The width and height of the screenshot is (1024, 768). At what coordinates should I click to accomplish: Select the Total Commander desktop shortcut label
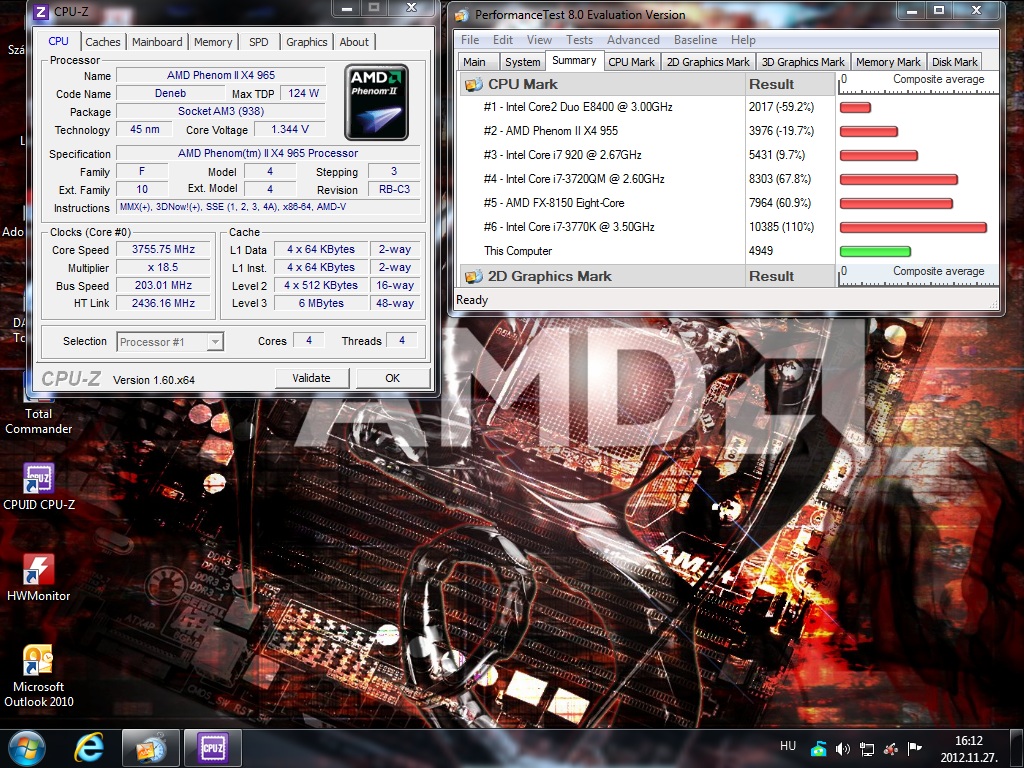click(39, 421)
